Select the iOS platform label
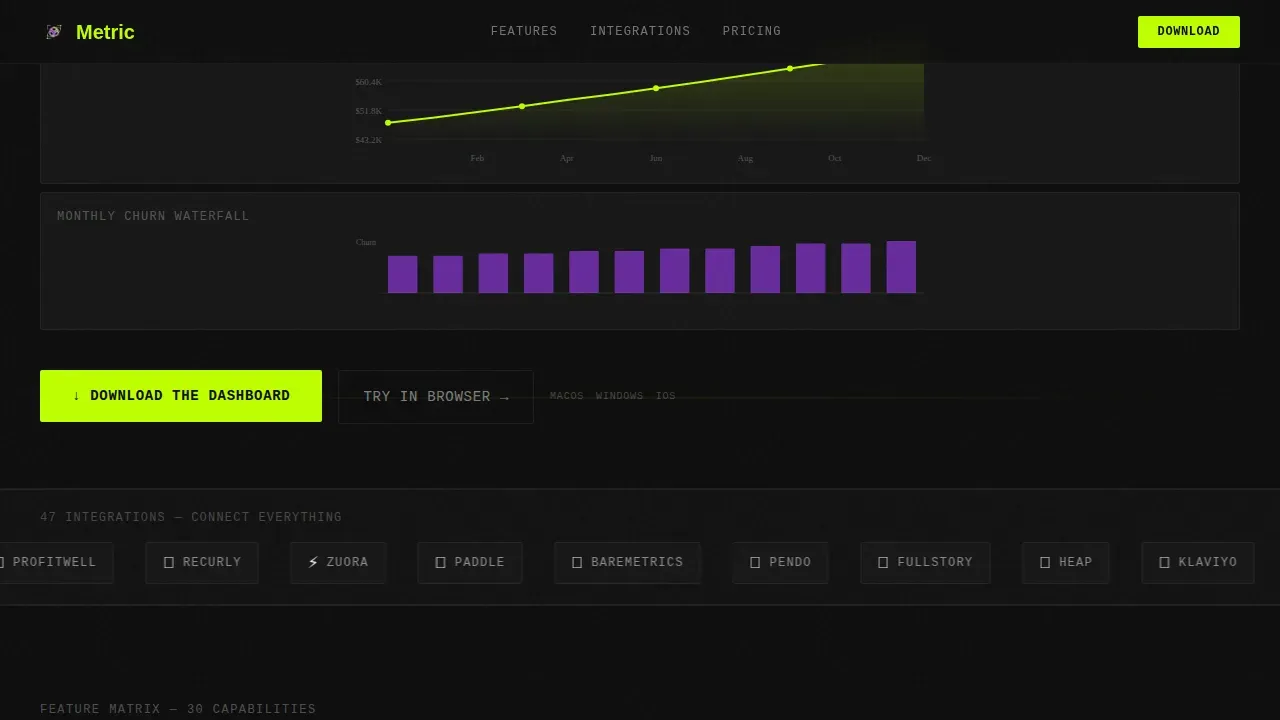The image size is (1280, 720). point(665,396)
